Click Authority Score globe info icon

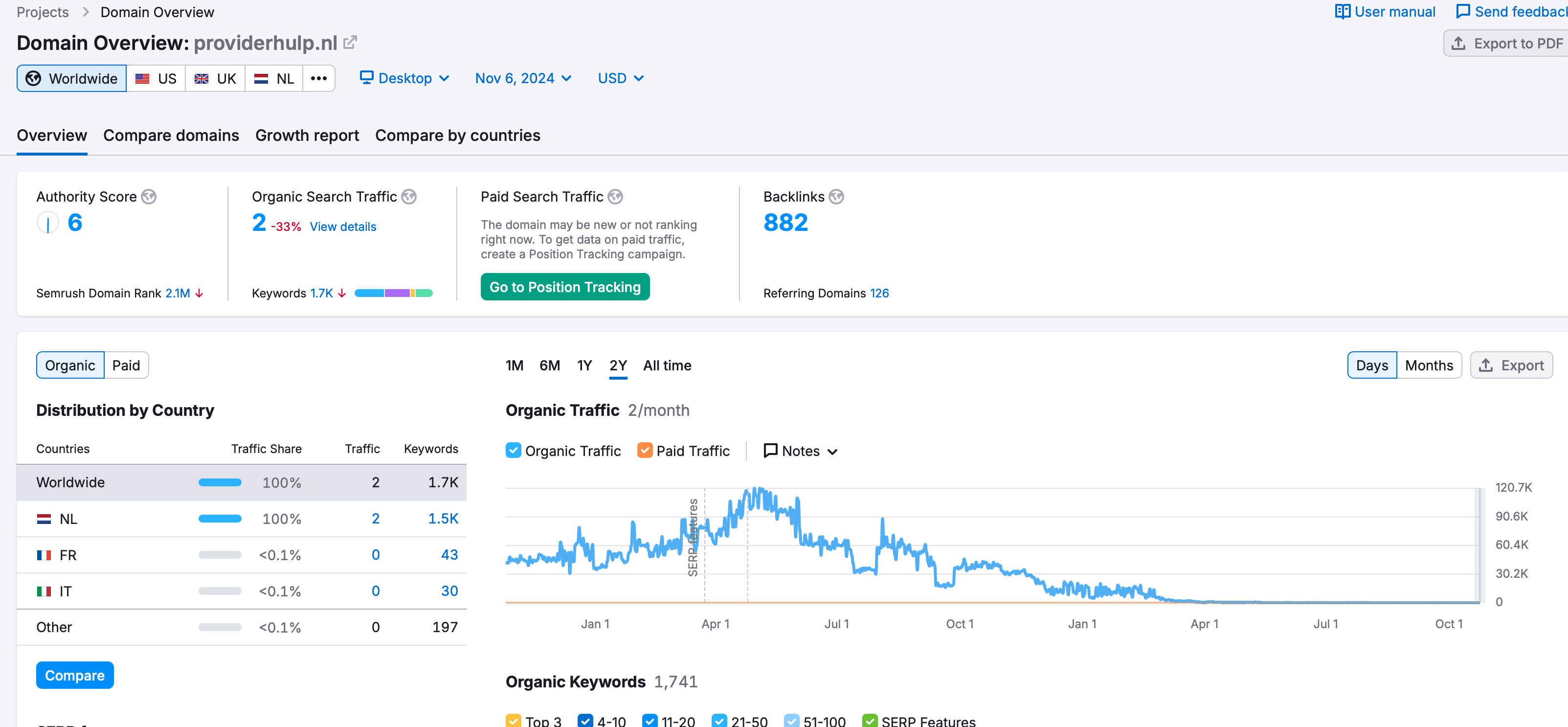(x=149, y=197)
